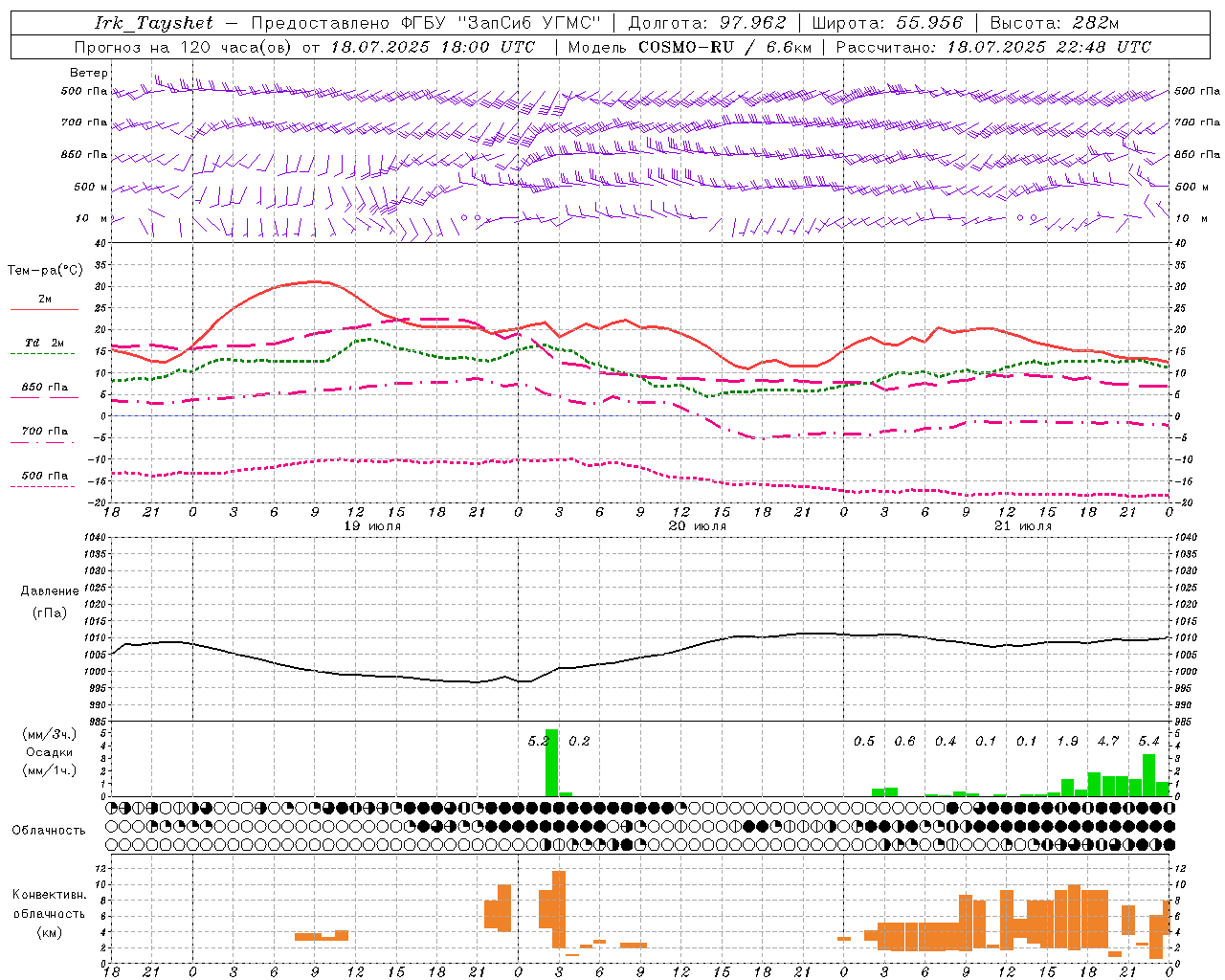Click the 4.7 precipitation value
This screenshot has height=980, width=1225.
pyautogui.click(x=1108, y=741)
